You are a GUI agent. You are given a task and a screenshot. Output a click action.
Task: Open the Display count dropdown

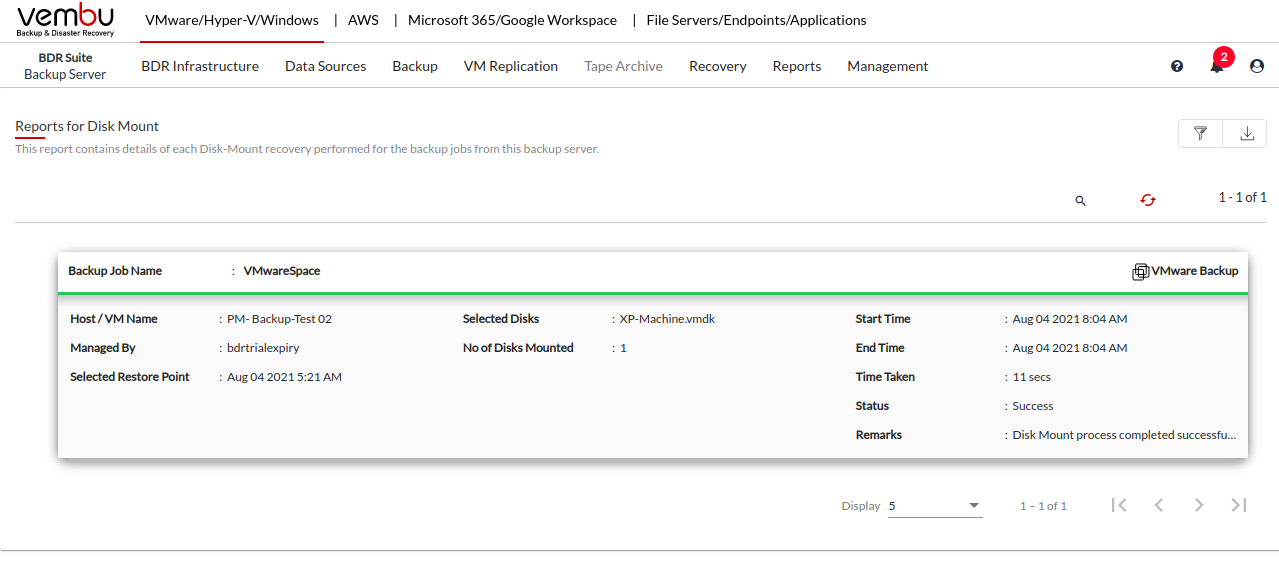coord(935,506)
